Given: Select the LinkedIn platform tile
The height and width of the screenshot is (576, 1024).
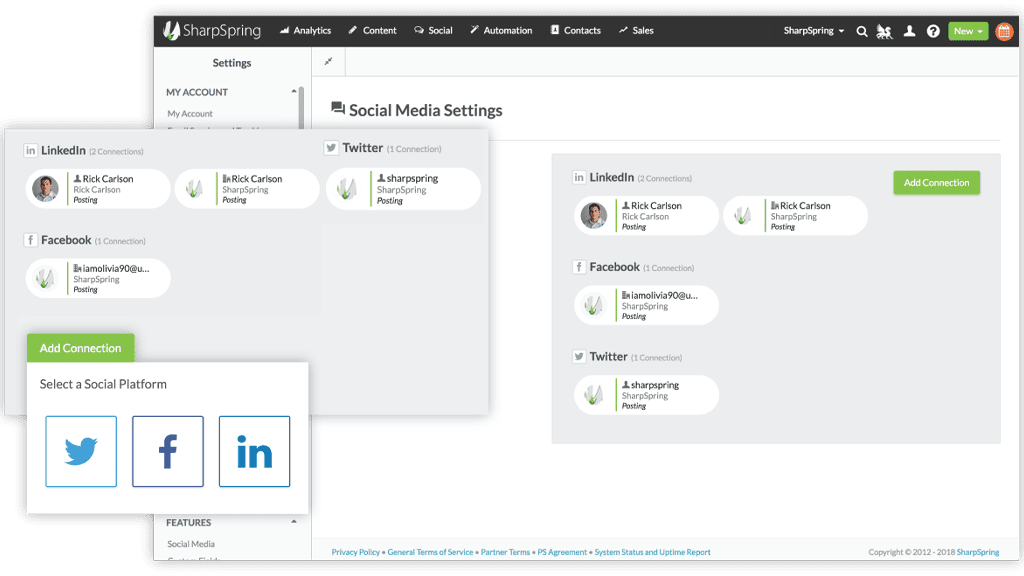Looking at the screenshot, I should point(255,451).
